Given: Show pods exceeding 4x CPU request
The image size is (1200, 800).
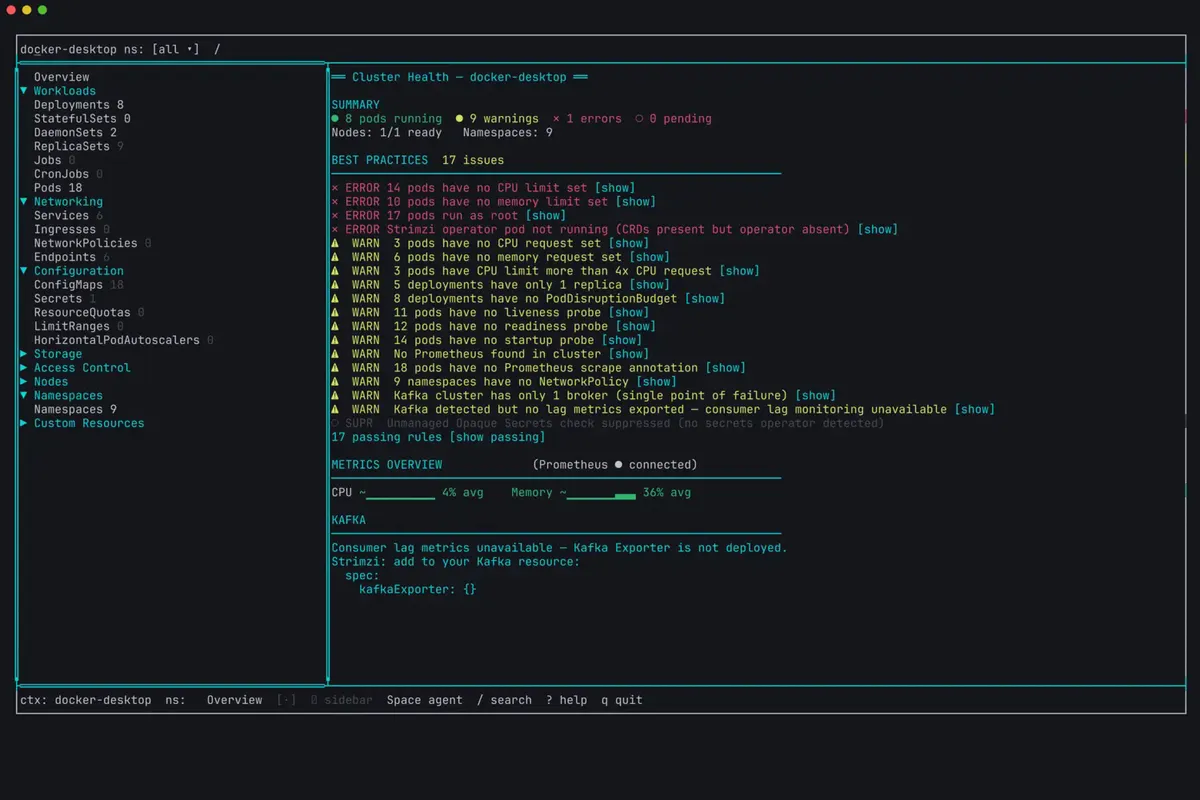Looking at the screenshot, I should (x=740, y=271).
